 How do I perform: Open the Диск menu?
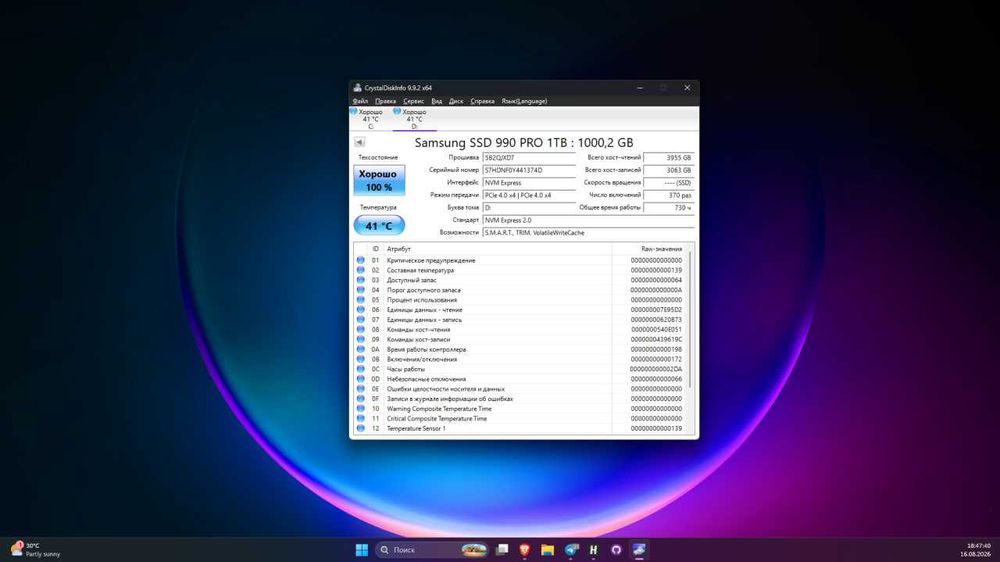tap(456, 101)
